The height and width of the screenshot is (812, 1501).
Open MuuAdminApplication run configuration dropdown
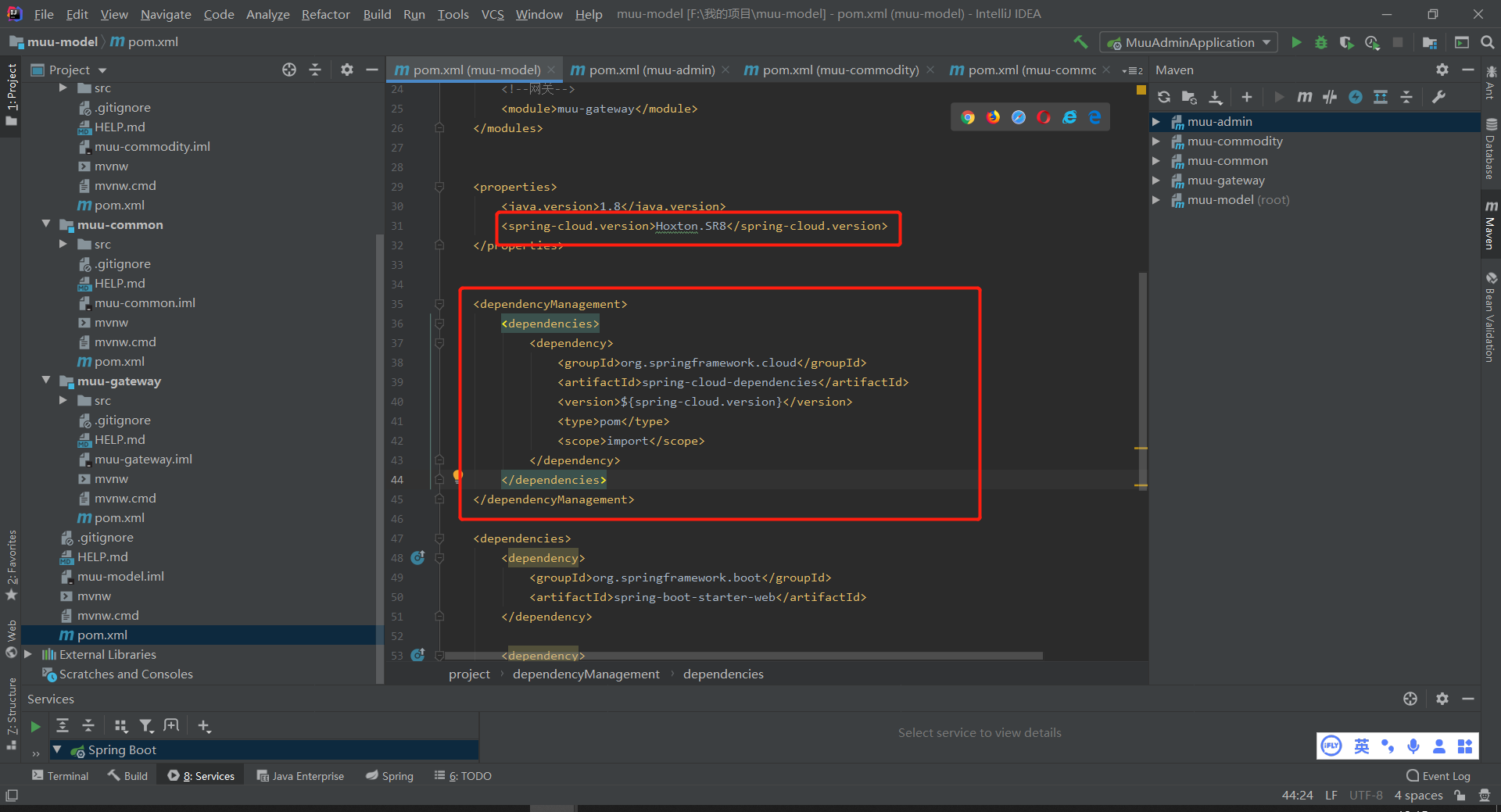(x=1189, y=42)
